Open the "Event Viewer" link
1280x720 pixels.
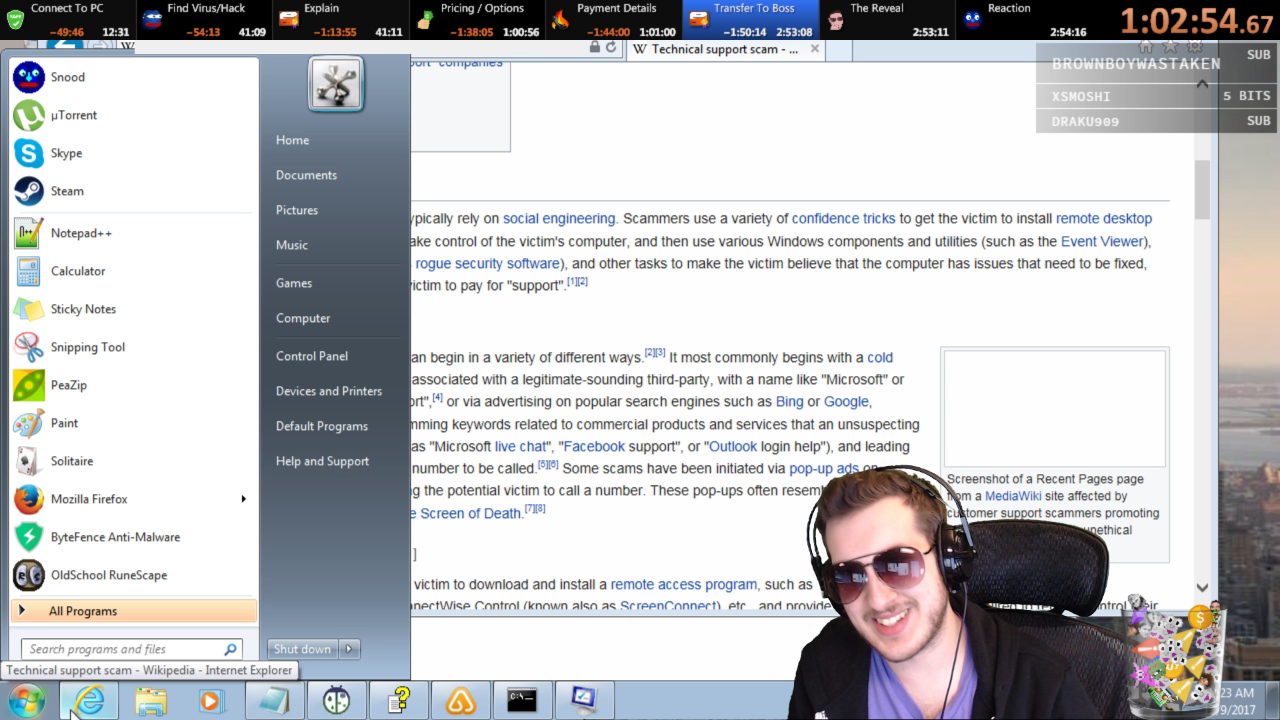[x=1104, y=241]
